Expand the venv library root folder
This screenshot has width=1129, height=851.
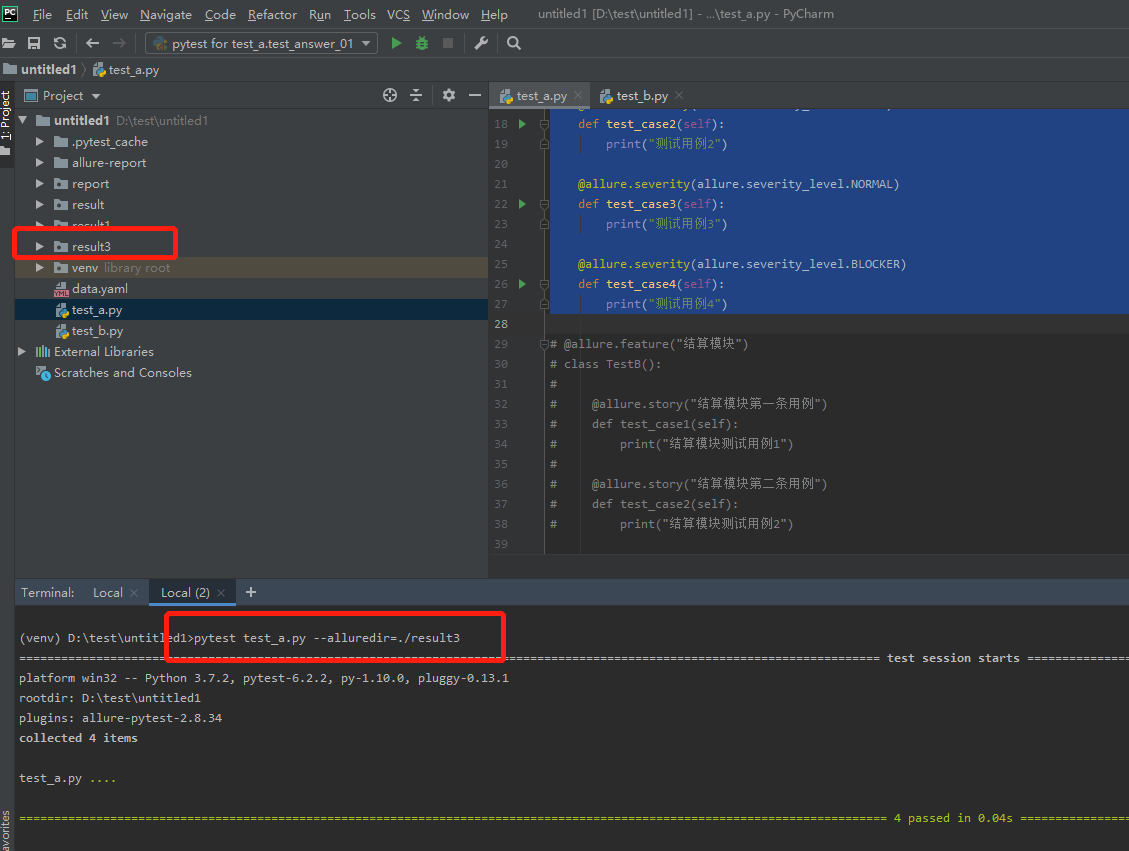click(x=40, y=268)
